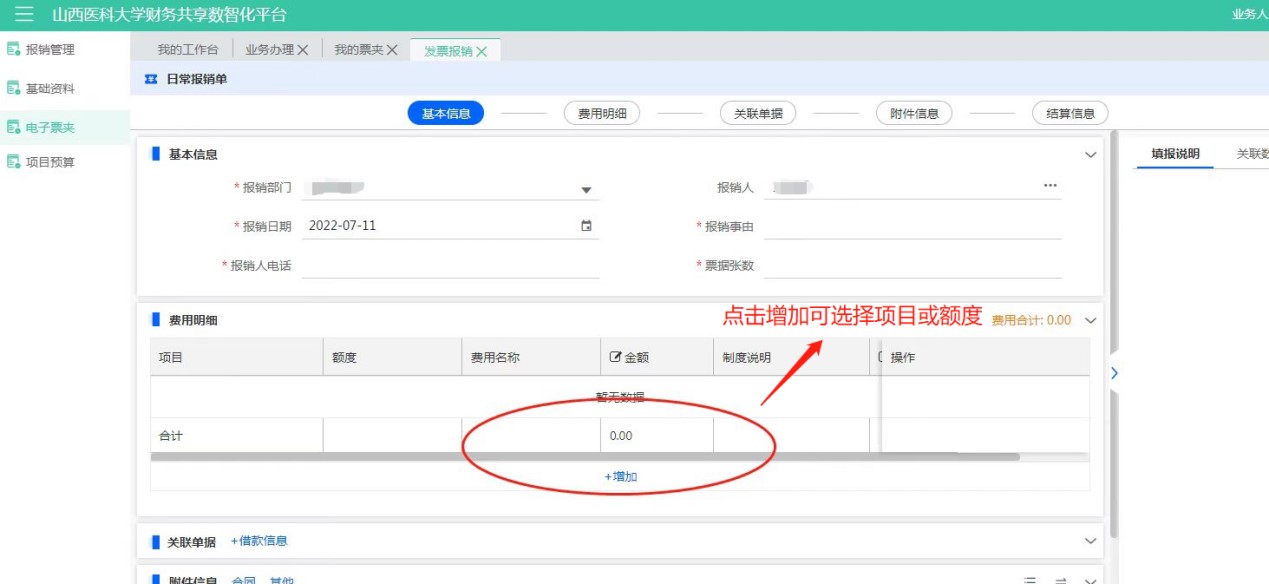The width and height of the screenshot is (1269, 584).
Task: Click the 报销事由 input field
Action: point(911,227)
